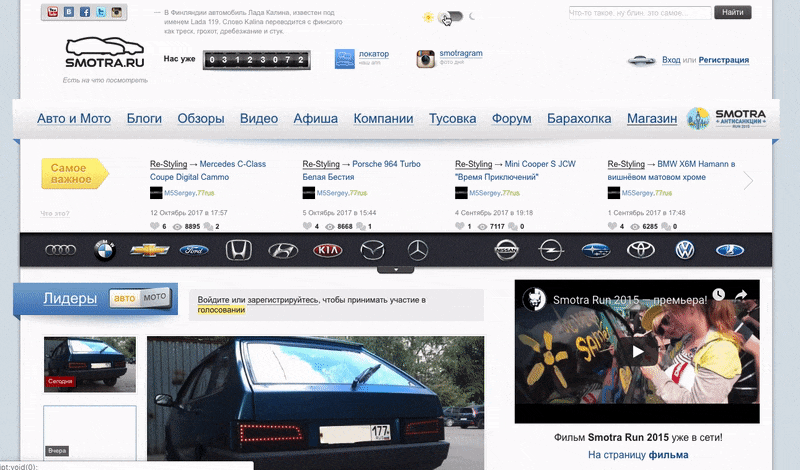This screenshot has width=800, height=470.
Task: Select the BMW brand logo
Action: click(105, 250)
